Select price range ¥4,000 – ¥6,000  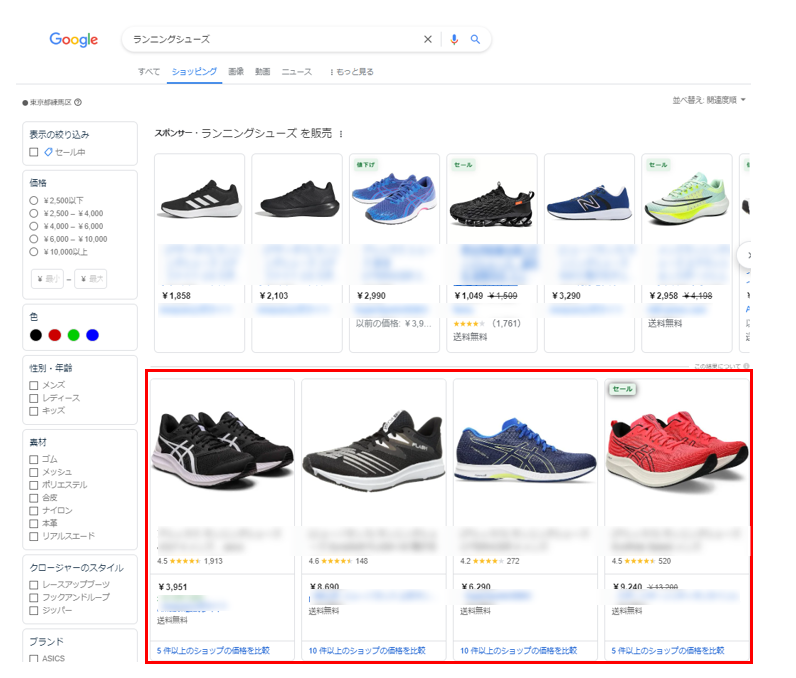pos(34,226)
